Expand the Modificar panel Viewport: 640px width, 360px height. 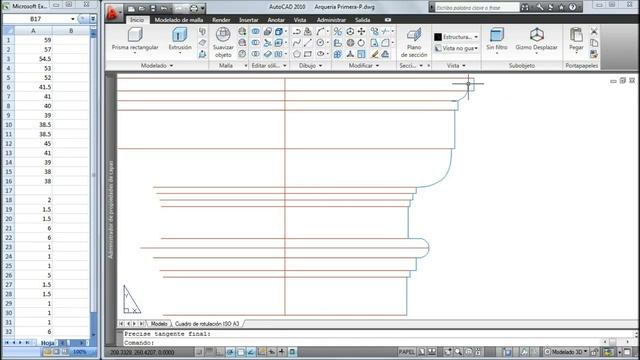click(x=364, y=65)
